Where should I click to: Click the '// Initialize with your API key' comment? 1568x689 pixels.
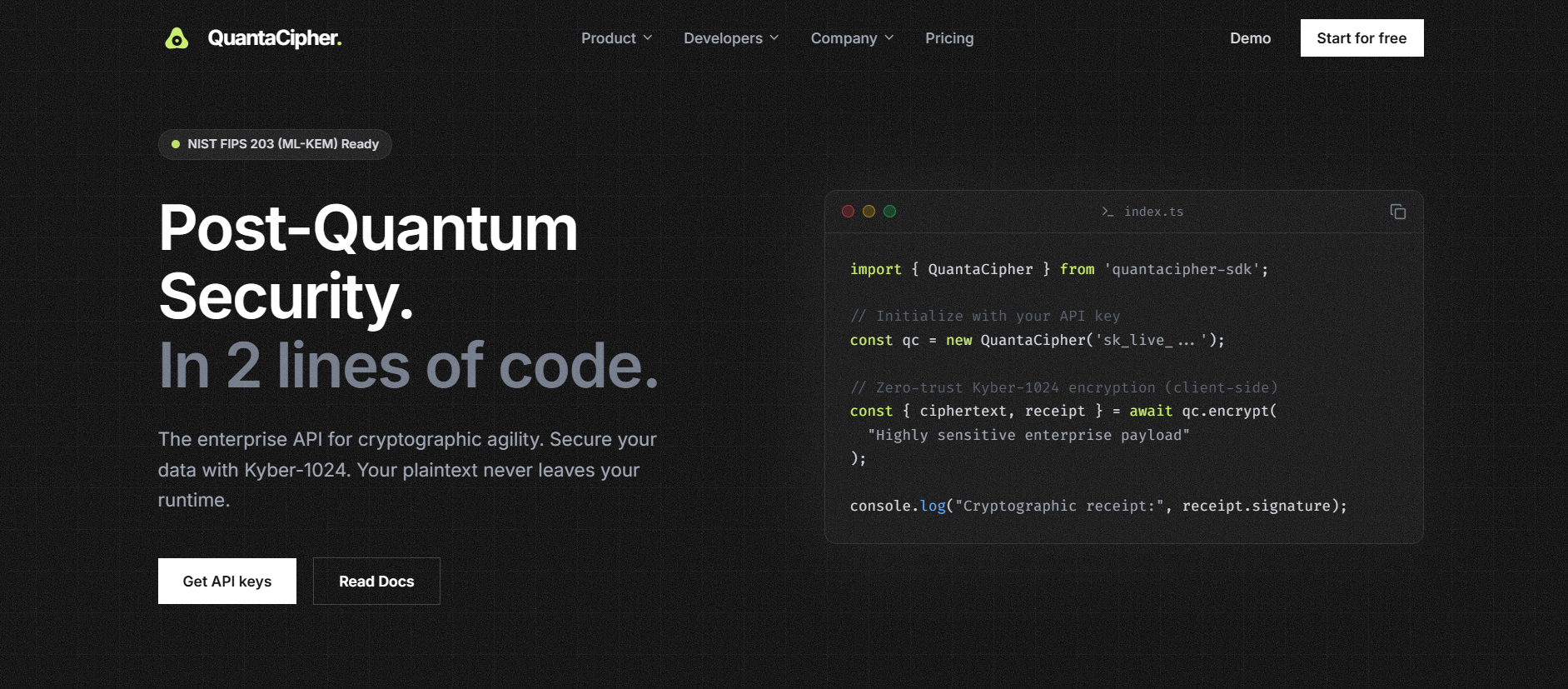coord(985,316)
